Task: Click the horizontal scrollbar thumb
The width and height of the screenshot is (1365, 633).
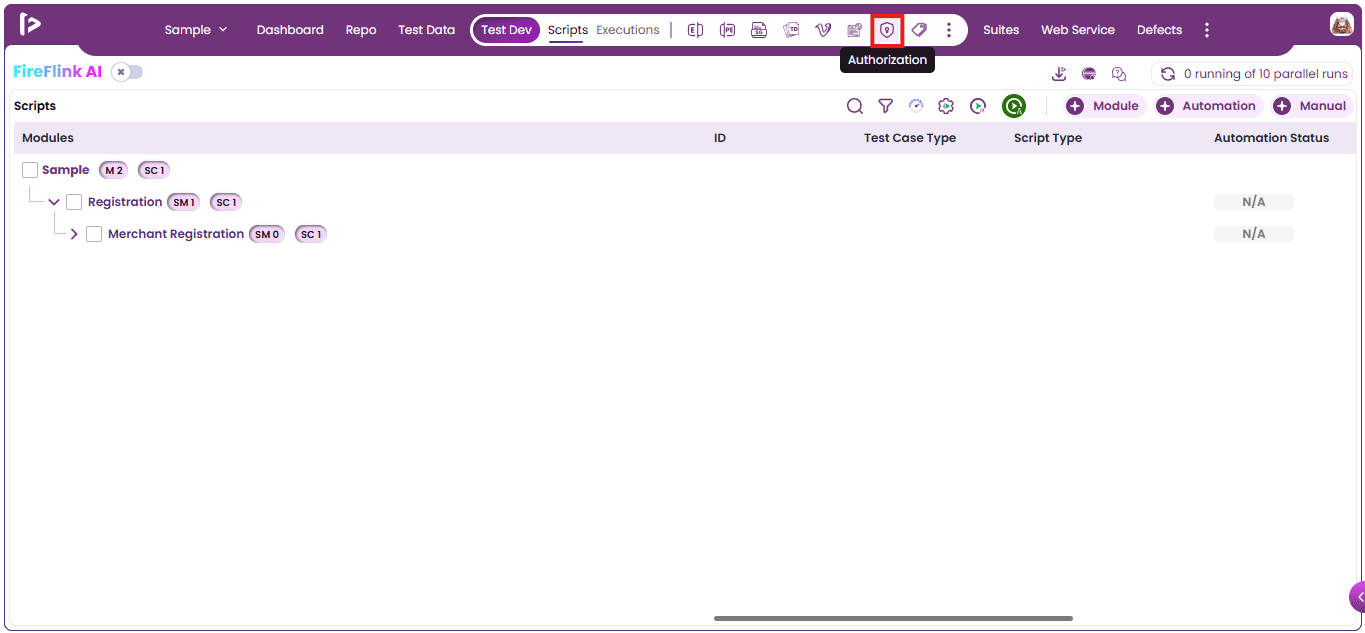Action: tap(893, 618)
